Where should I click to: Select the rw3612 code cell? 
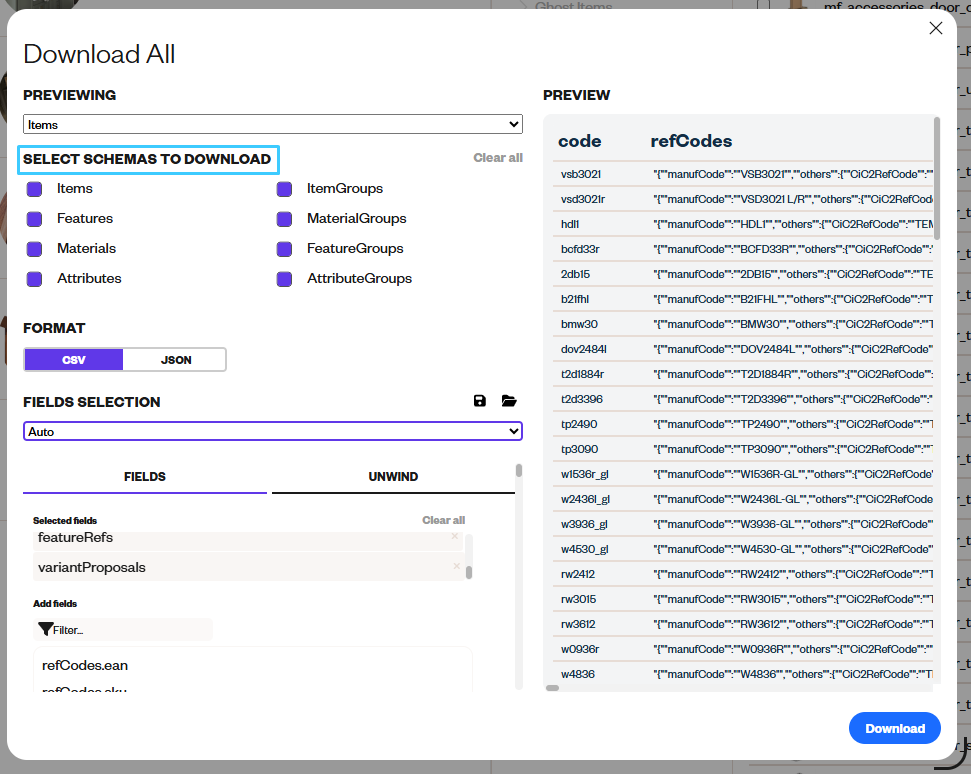(578, 624)
